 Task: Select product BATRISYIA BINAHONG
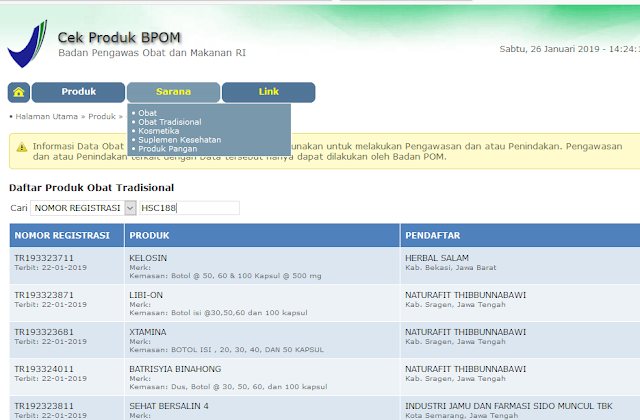click(175, 369)
